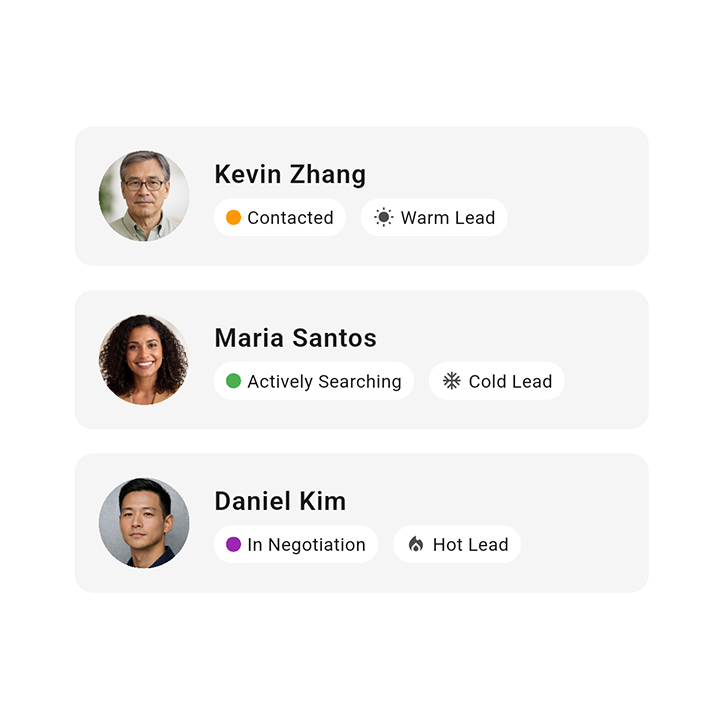Image resolution: width=720 pixels, height=720 pixels.
Task: Click the green Actively Searching status dot
Action: point(233,381)
